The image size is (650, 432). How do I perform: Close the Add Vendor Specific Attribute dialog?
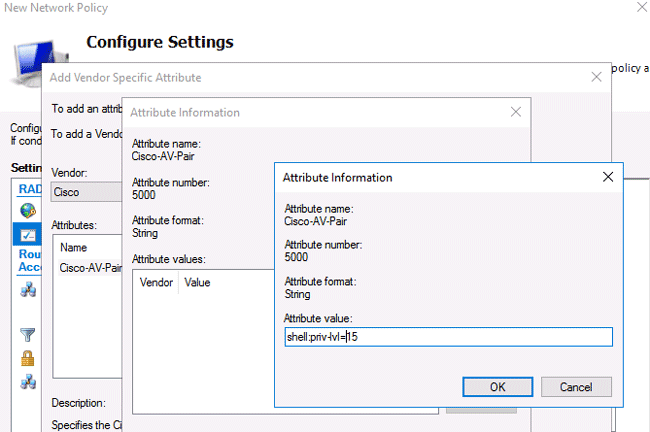[x=596, y=77]
